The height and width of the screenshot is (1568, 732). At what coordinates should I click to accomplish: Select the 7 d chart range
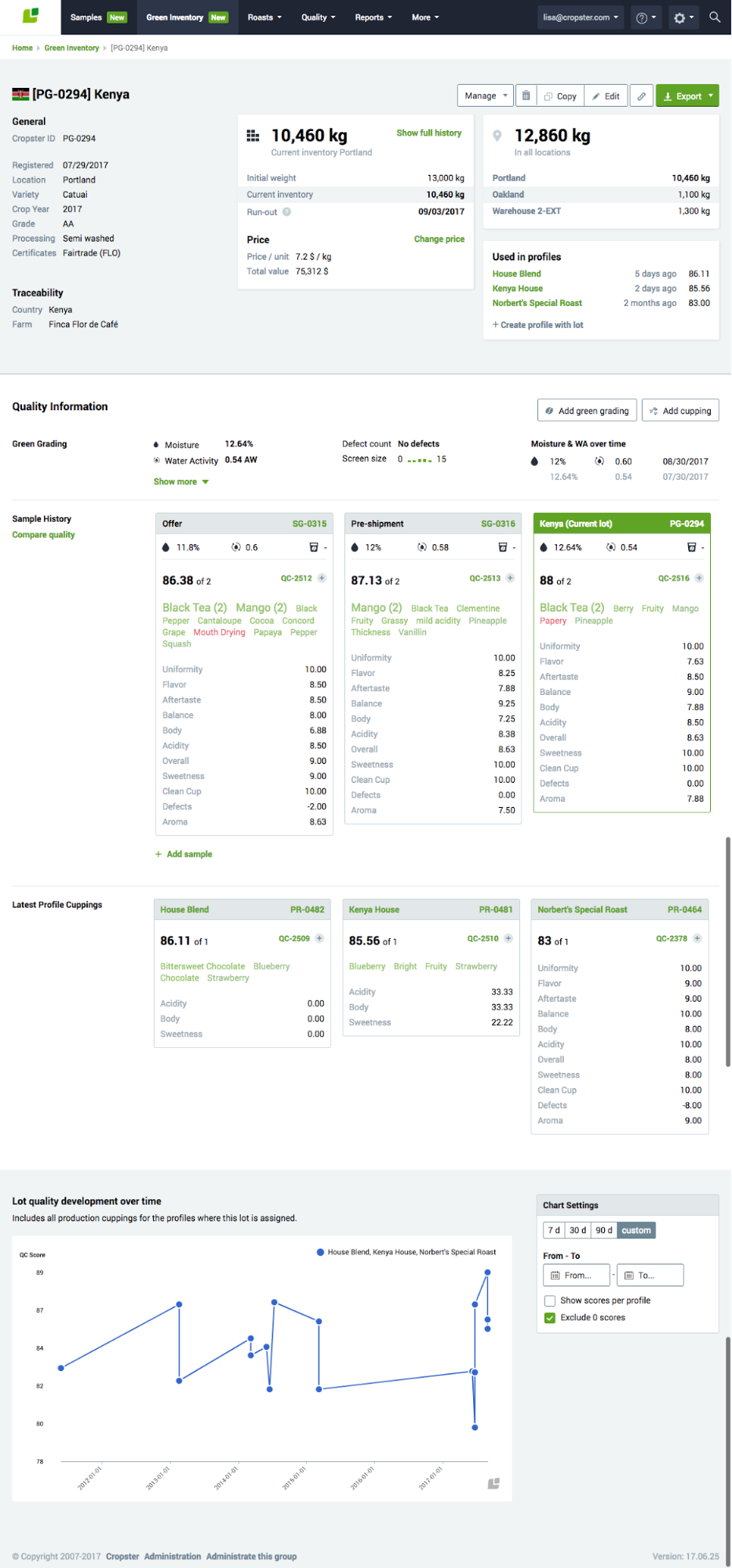pos(554,1230)
